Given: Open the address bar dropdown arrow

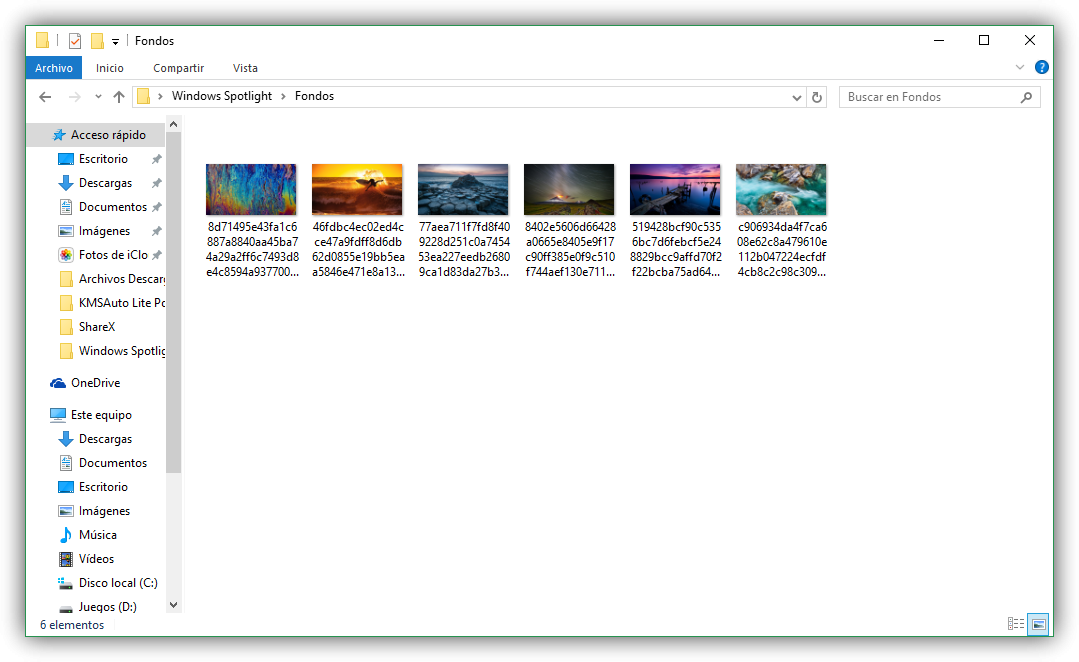Looking at the screenshot, I should (x=796, y=96).
